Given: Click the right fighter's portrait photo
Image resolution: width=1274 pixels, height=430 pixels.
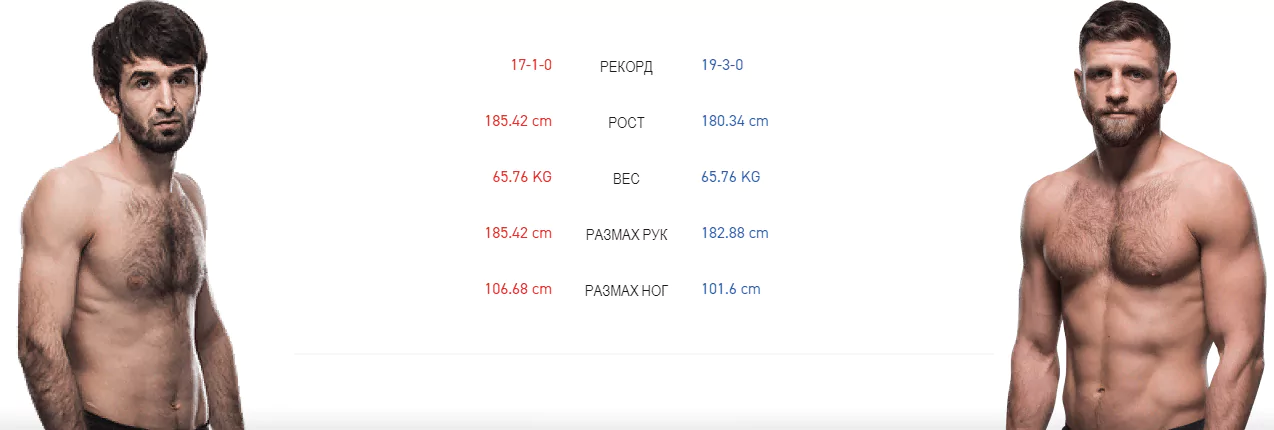Looking at the screenshot, I should 1140,215.
